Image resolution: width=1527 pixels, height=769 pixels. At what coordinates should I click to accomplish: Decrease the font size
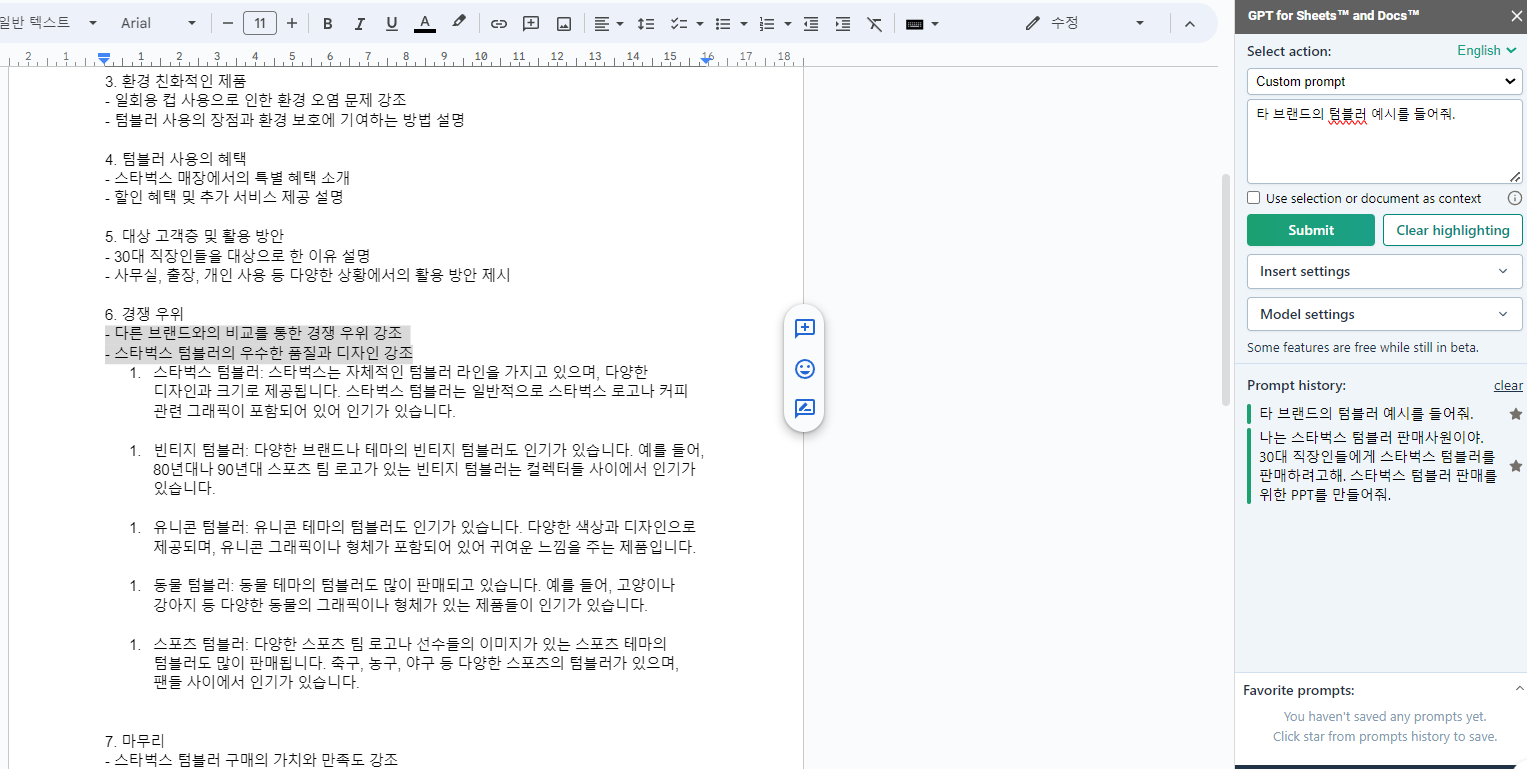(x=228, y=23)
